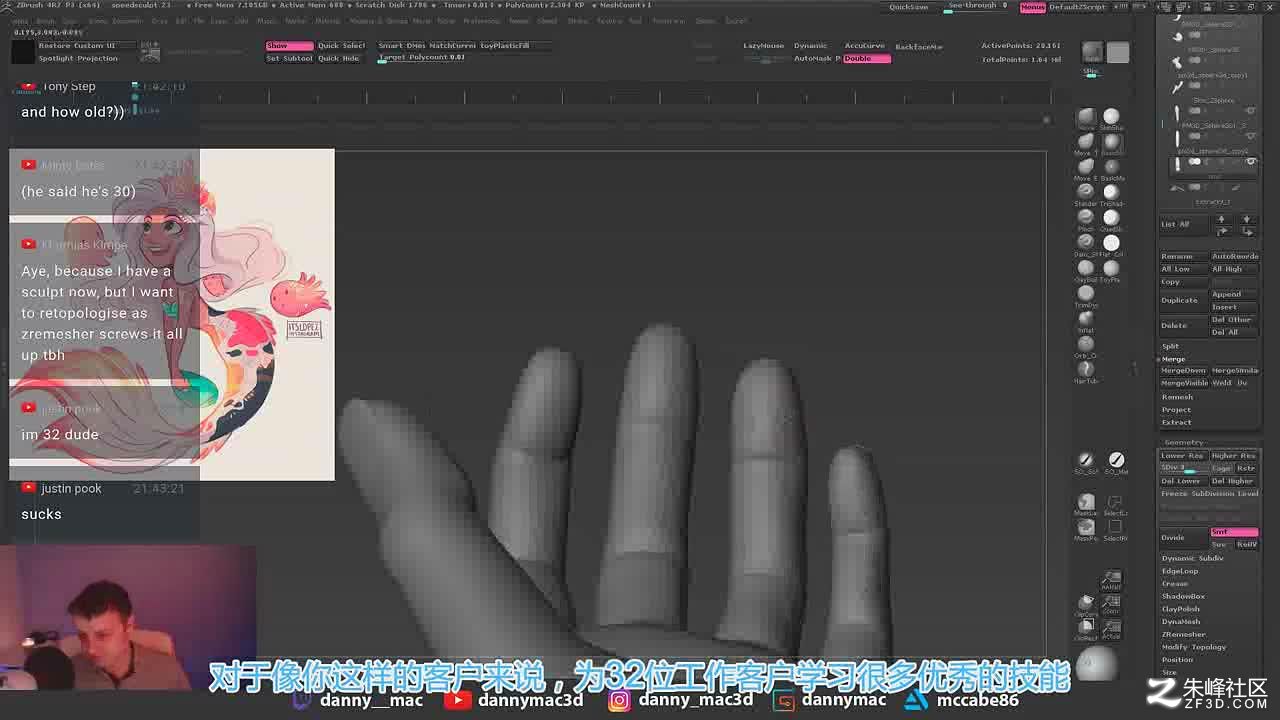The image size is (1280, 720).
Task: Expand the Project subtool section
Action: (1176, 409)
